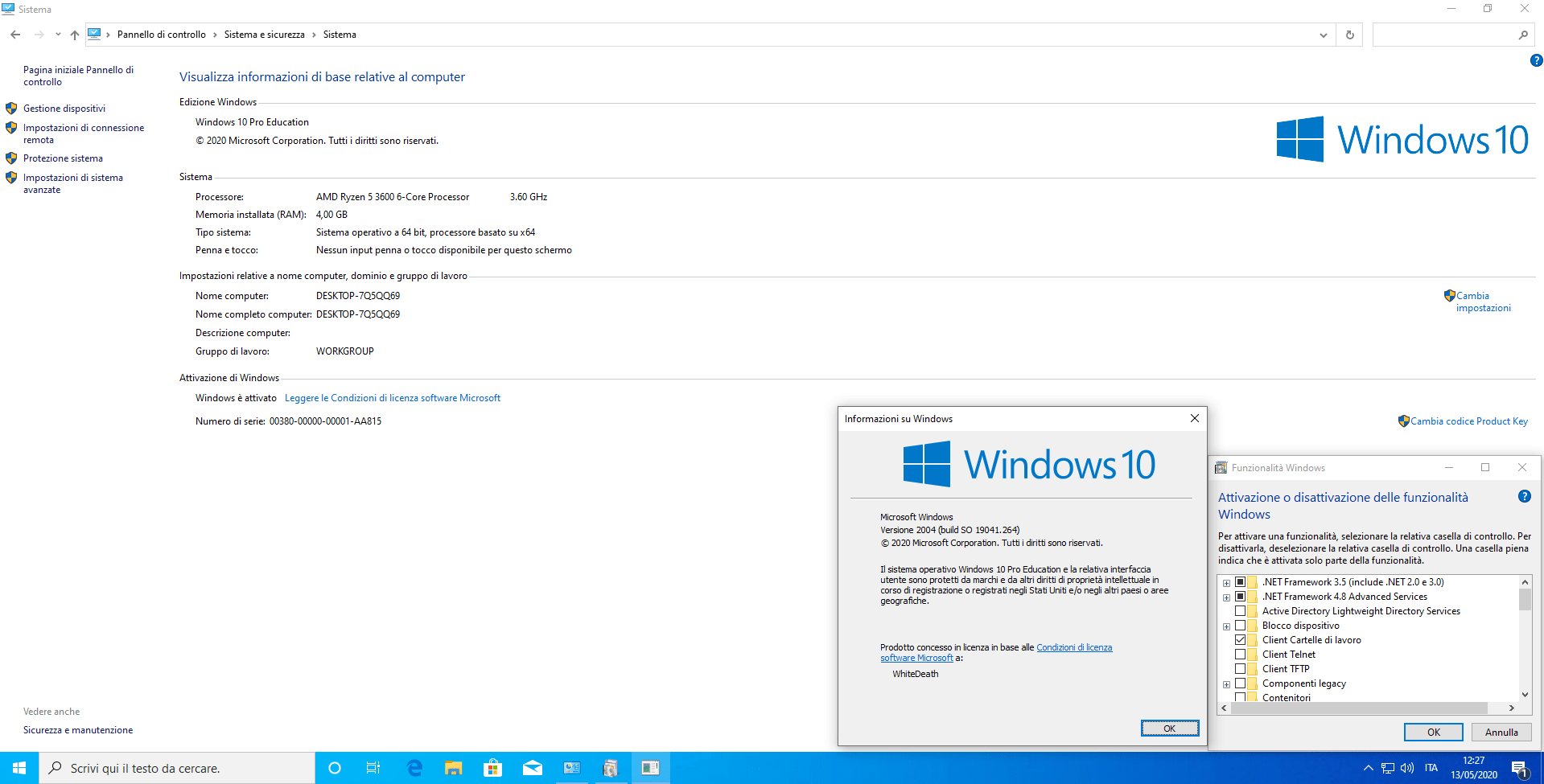The width and height of the screenshot is (1544, 784).
Task: Open Sicurezza e manutenzione link
Action: click(x=78, y=730)
